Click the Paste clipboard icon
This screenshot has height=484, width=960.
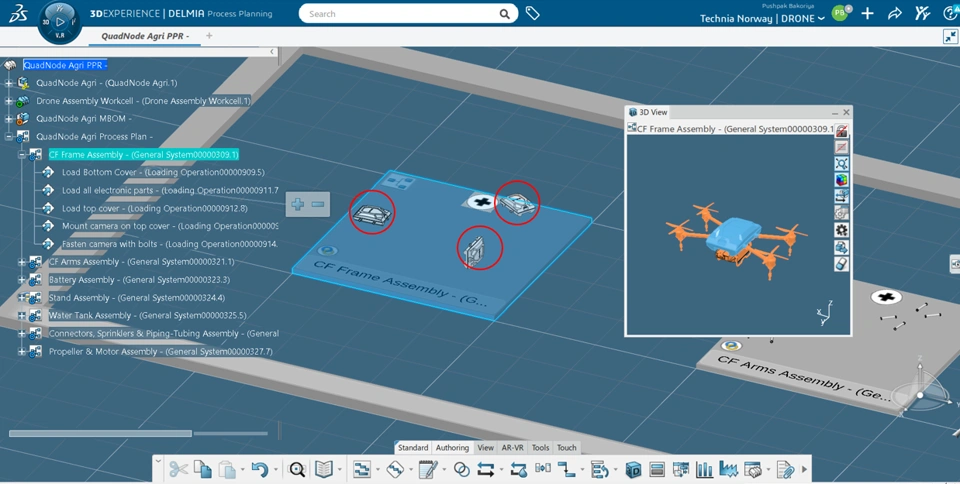click(x=227, y=469)
